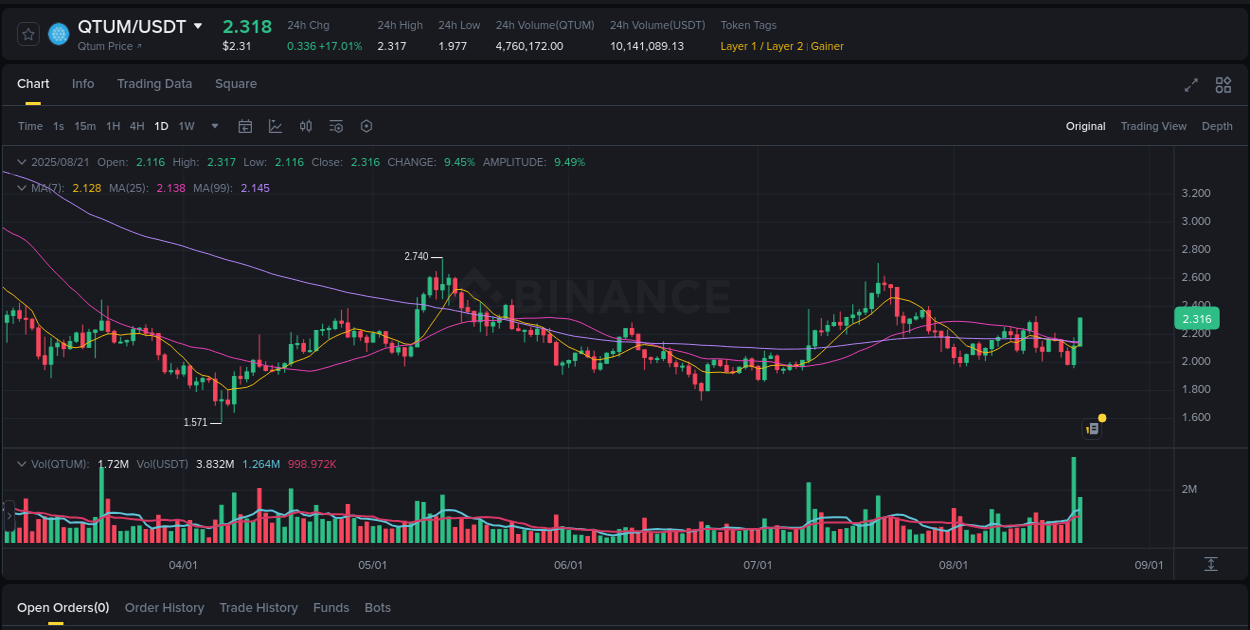
Task: Click the Gainer token tag
Action: [826, 46]
